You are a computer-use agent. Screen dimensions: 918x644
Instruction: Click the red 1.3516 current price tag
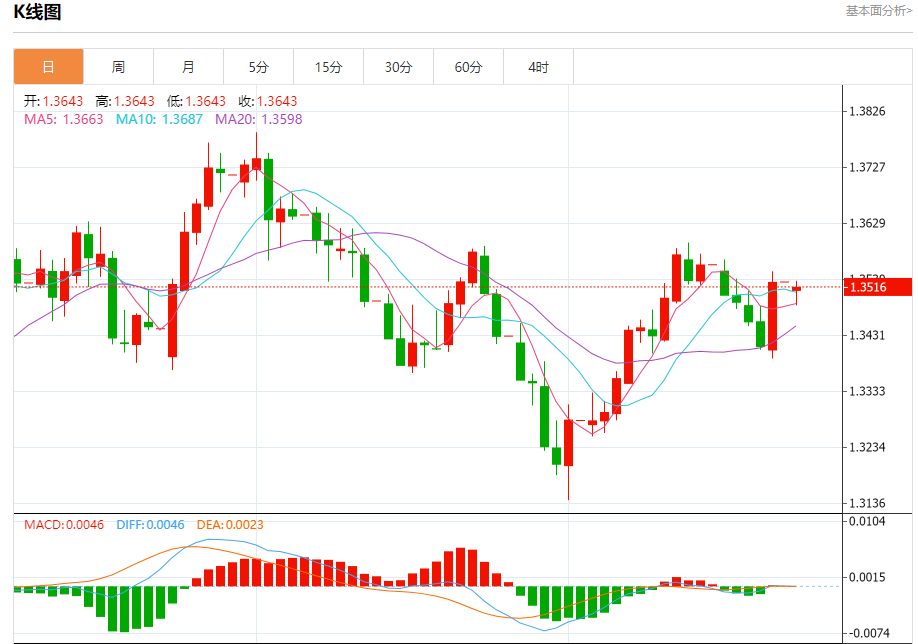[x=878, y=287]
